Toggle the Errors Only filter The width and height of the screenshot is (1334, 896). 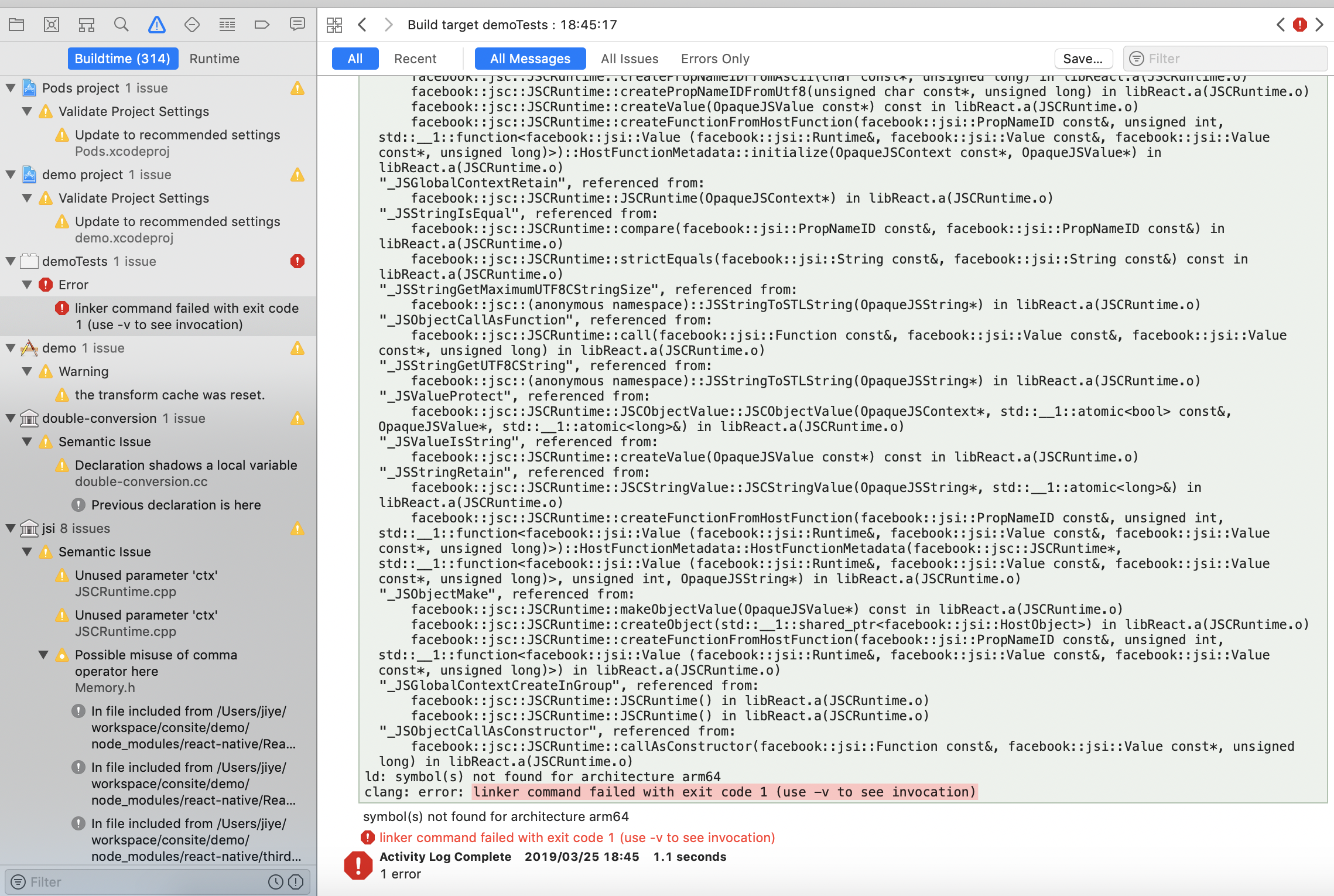click(x=714, y=59)
